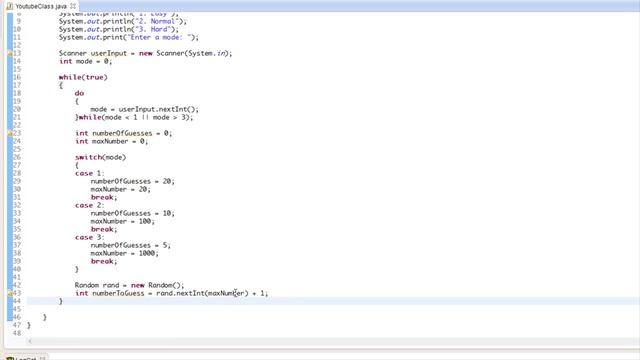The height and width of the screenshot is (360, 640).
Task: Click 'int numberToGuess' on line 43
Action: tap(110, 293)
